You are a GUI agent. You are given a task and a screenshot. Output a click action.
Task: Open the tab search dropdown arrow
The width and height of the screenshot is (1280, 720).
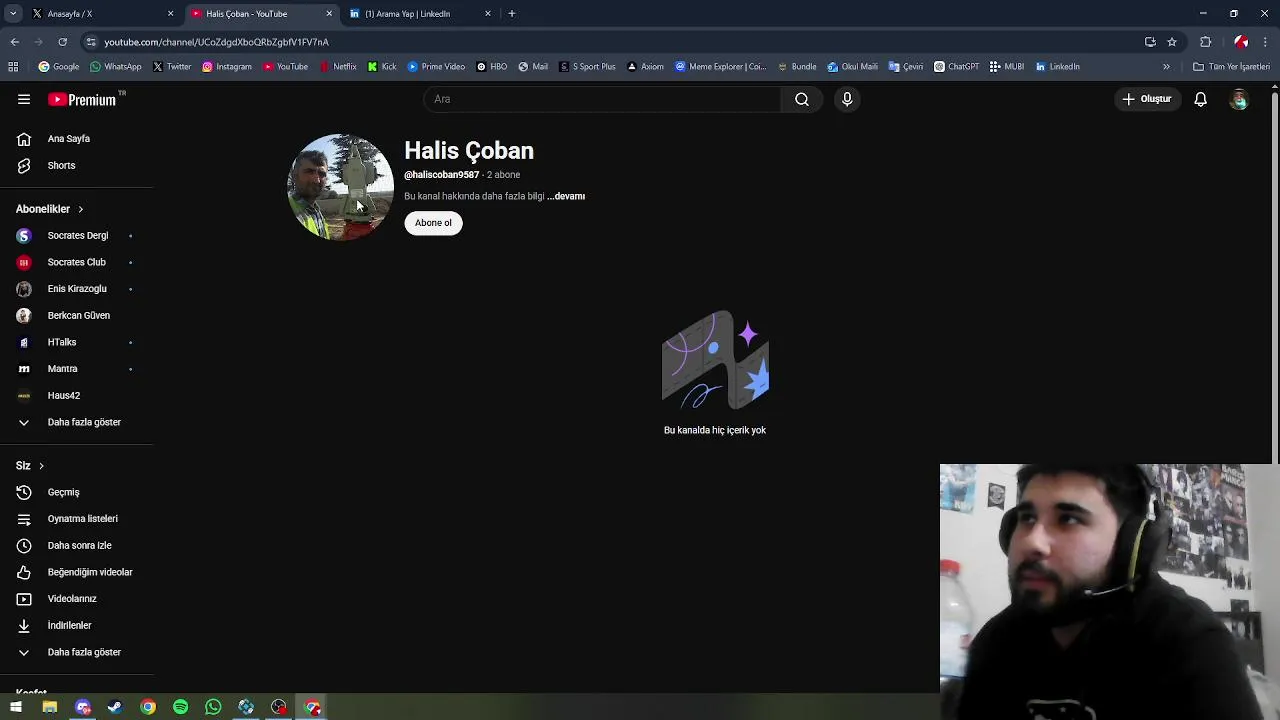13,14
